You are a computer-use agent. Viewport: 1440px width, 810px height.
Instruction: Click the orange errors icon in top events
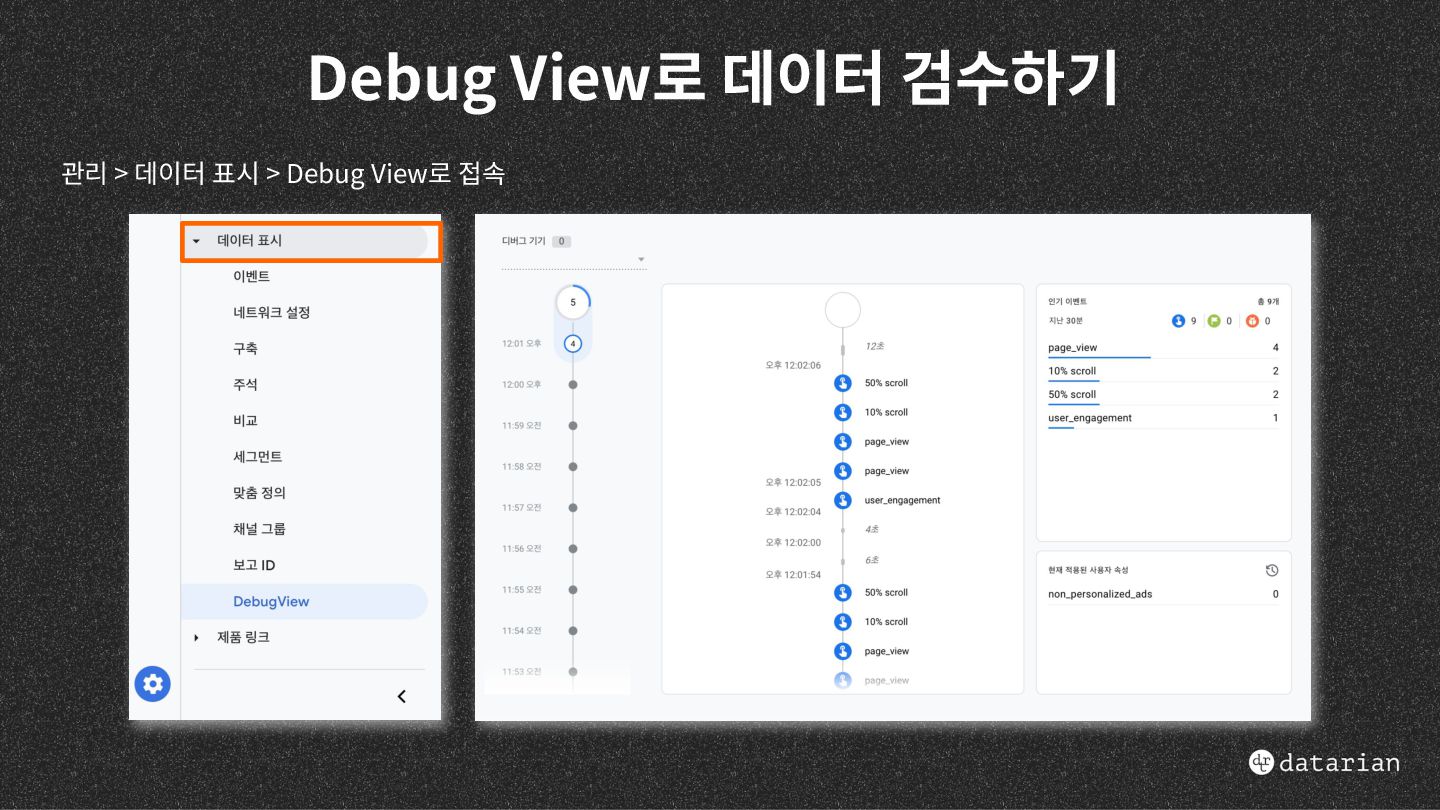pos(1251,321)
